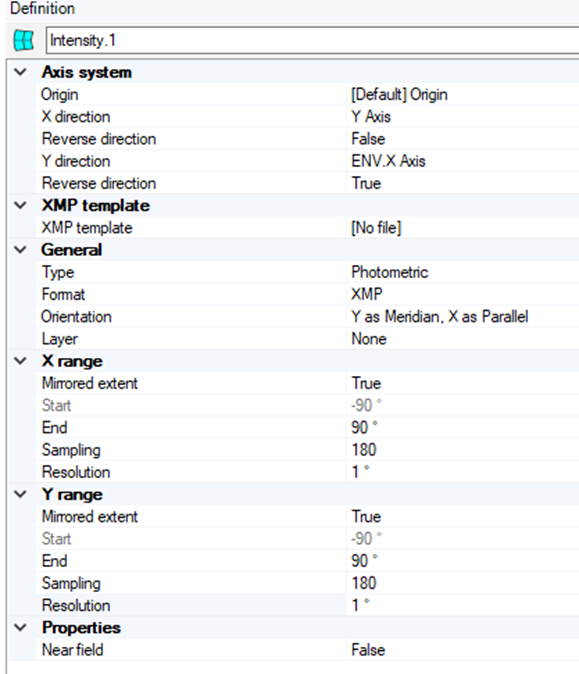Toggle the Near field False value

click(463, 649)
